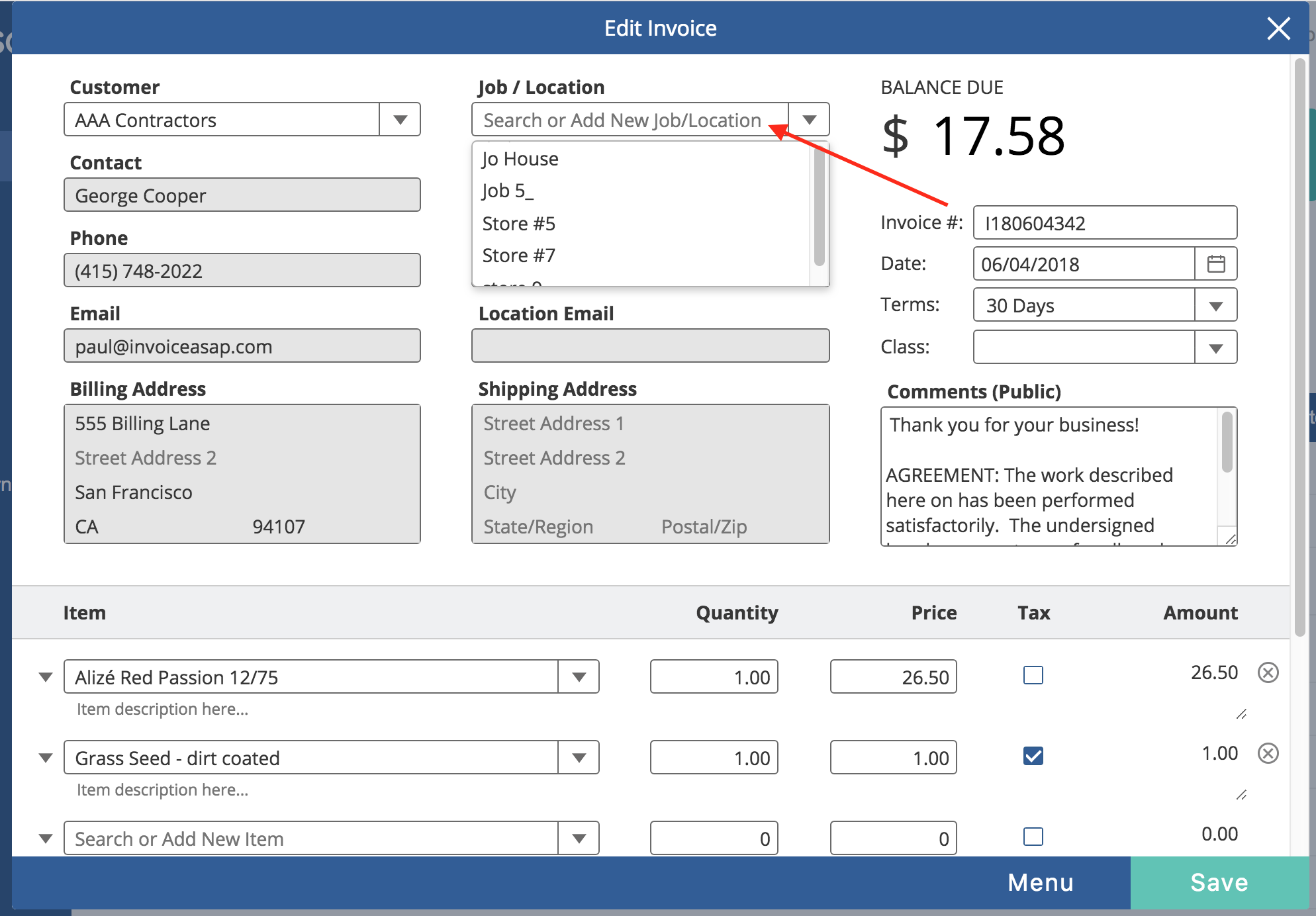Open the Class dropdown
This screenshot has width=1316, height=916.
(x=1215, y=348)
